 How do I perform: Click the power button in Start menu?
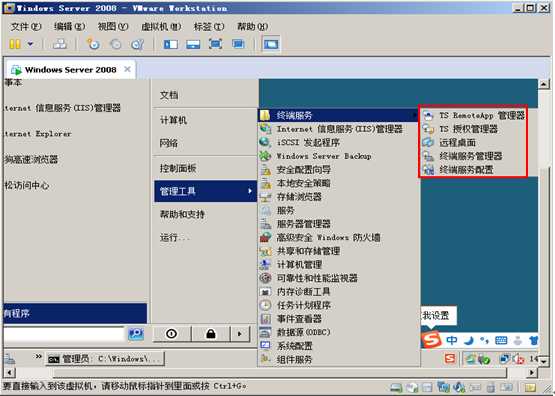(x=172, y=334)
